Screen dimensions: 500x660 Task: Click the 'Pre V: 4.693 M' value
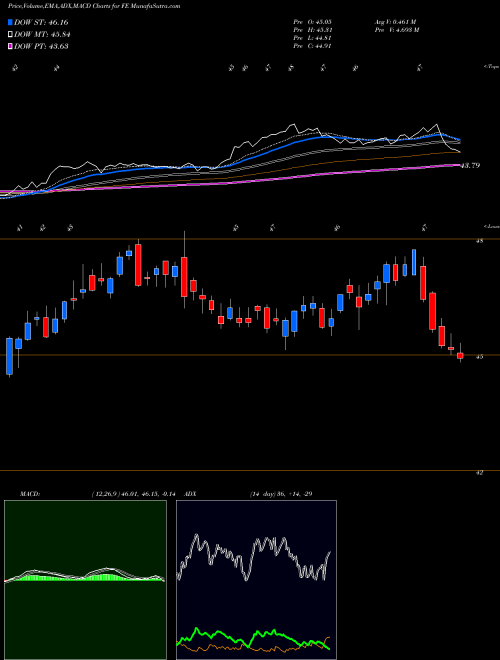click(396, 30)
